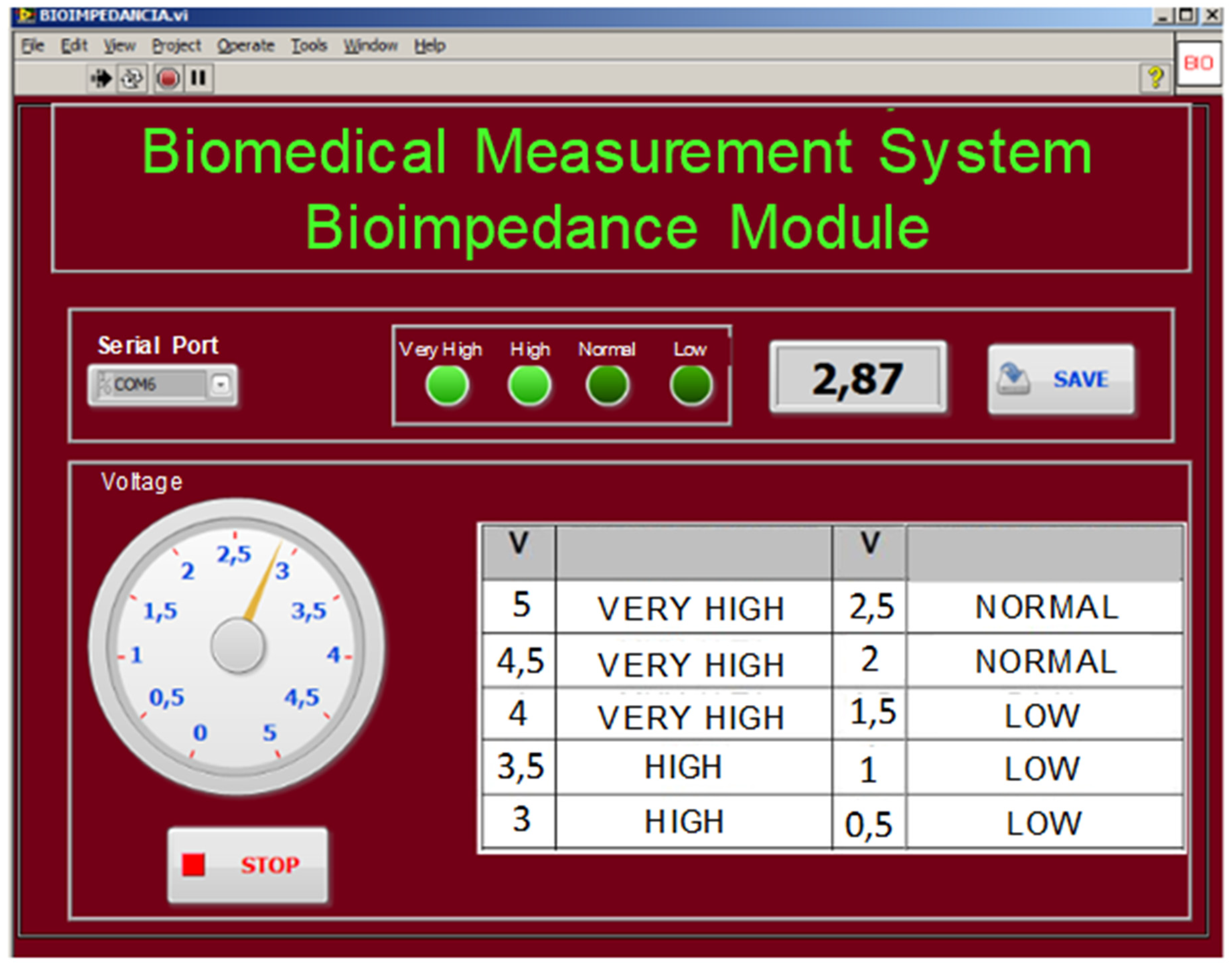Image resolution: width=1232 pixels, height=967 pixels.
Task: Click the Abort Execution red icon
Action: [168, 78]
